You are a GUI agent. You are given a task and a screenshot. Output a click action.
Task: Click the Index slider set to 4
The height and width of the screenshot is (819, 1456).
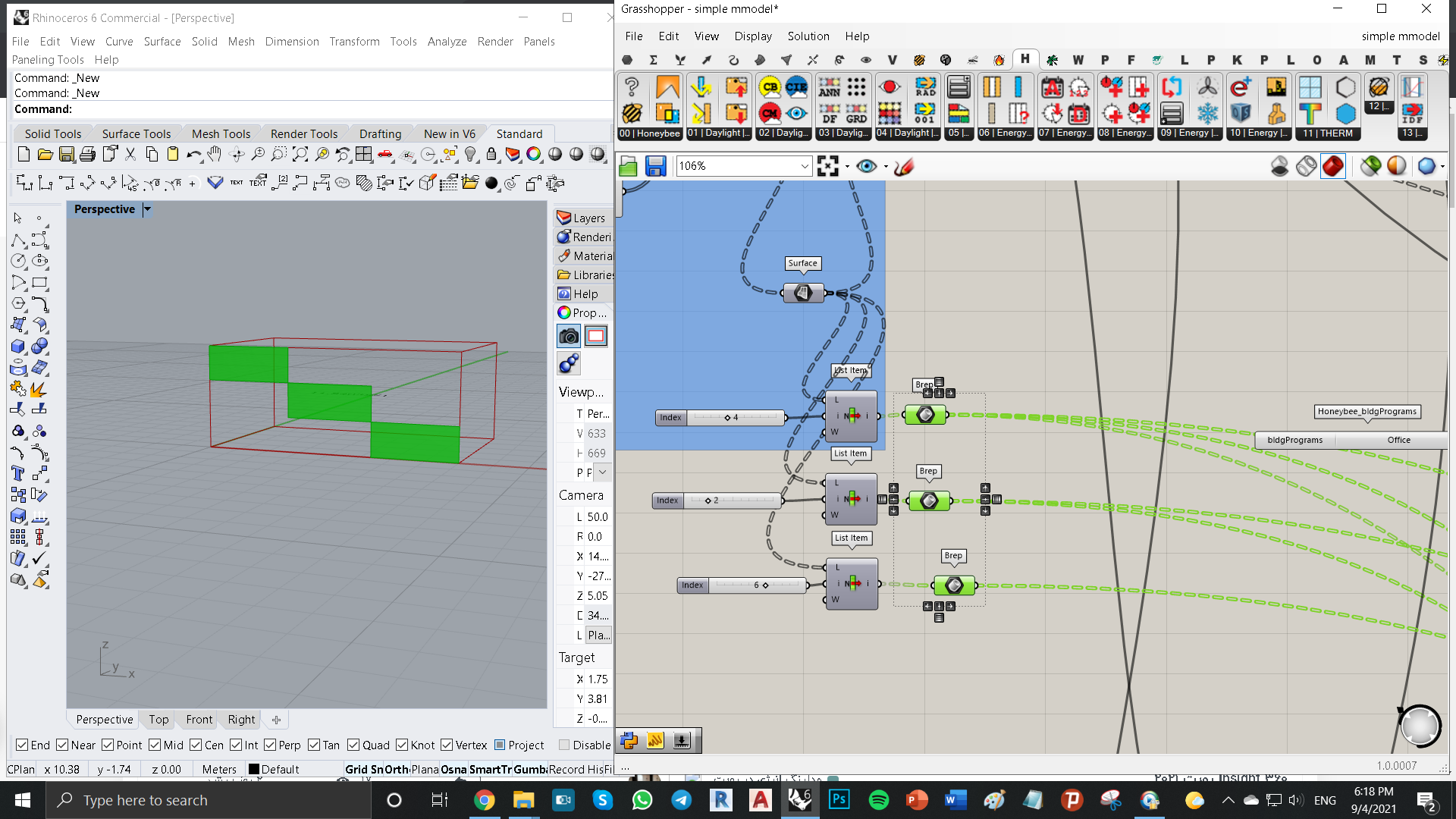pyautogui.click(x=720, y=417)
